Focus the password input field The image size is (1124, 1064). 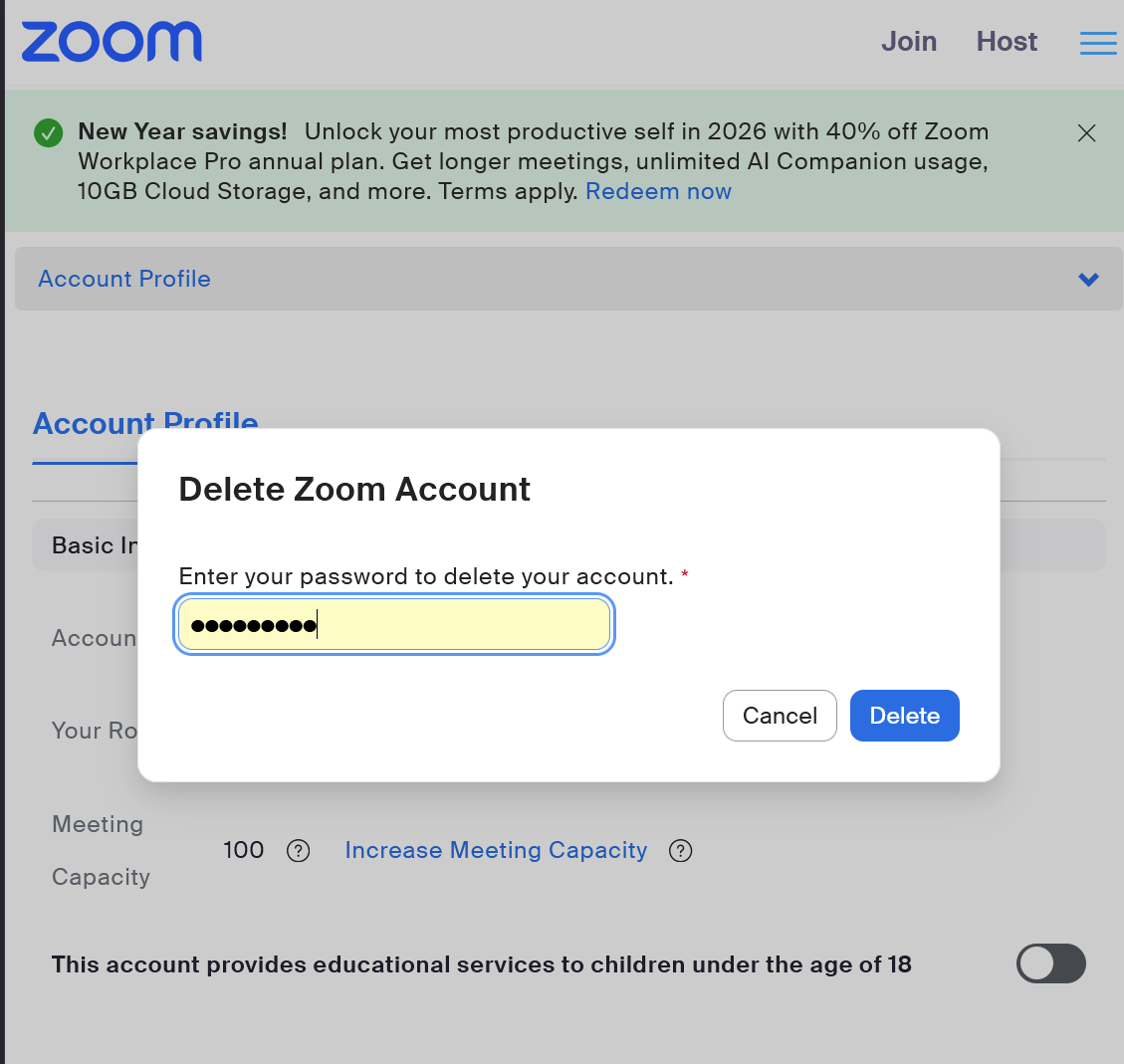point(394,625)
